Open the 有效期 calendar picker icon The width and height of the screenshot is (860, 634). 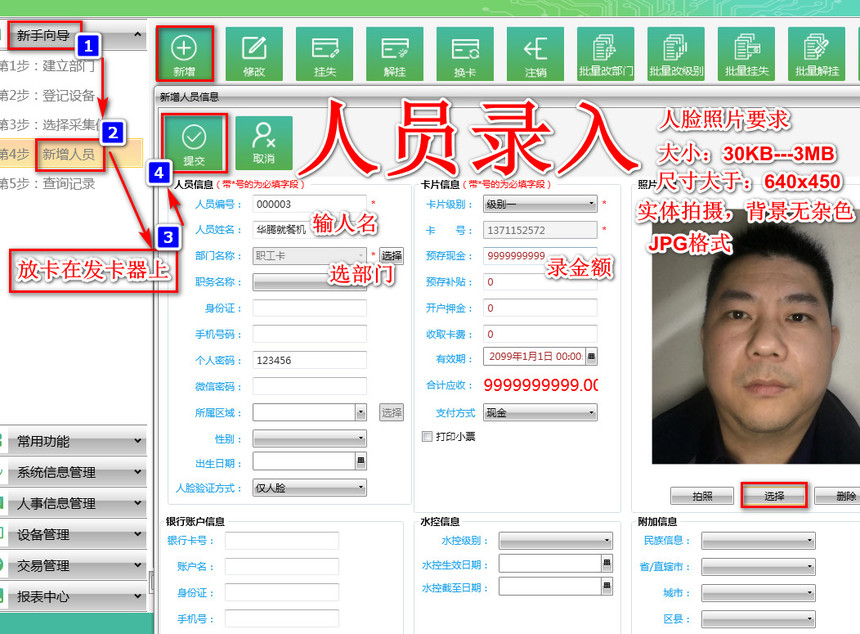pos(591,356)
